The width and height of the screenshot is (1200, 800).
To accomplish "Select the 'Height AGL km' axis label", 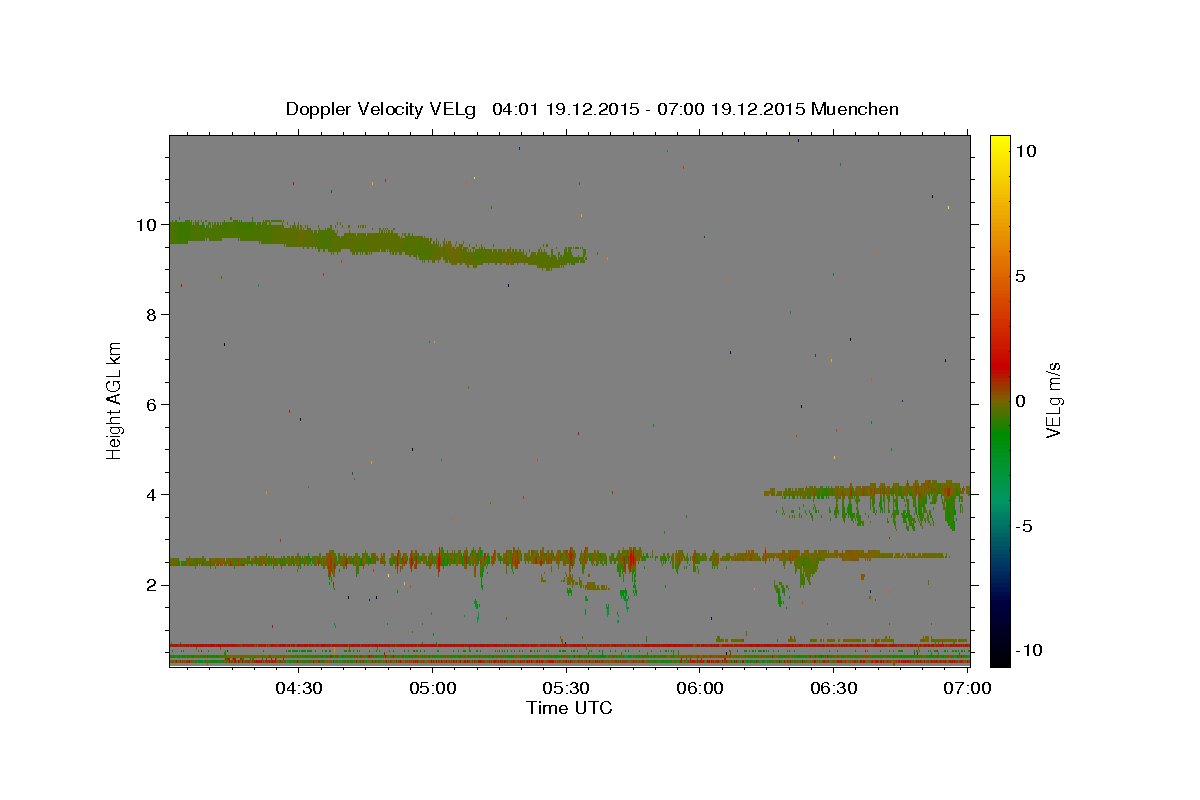I will [x=114, y=399].
